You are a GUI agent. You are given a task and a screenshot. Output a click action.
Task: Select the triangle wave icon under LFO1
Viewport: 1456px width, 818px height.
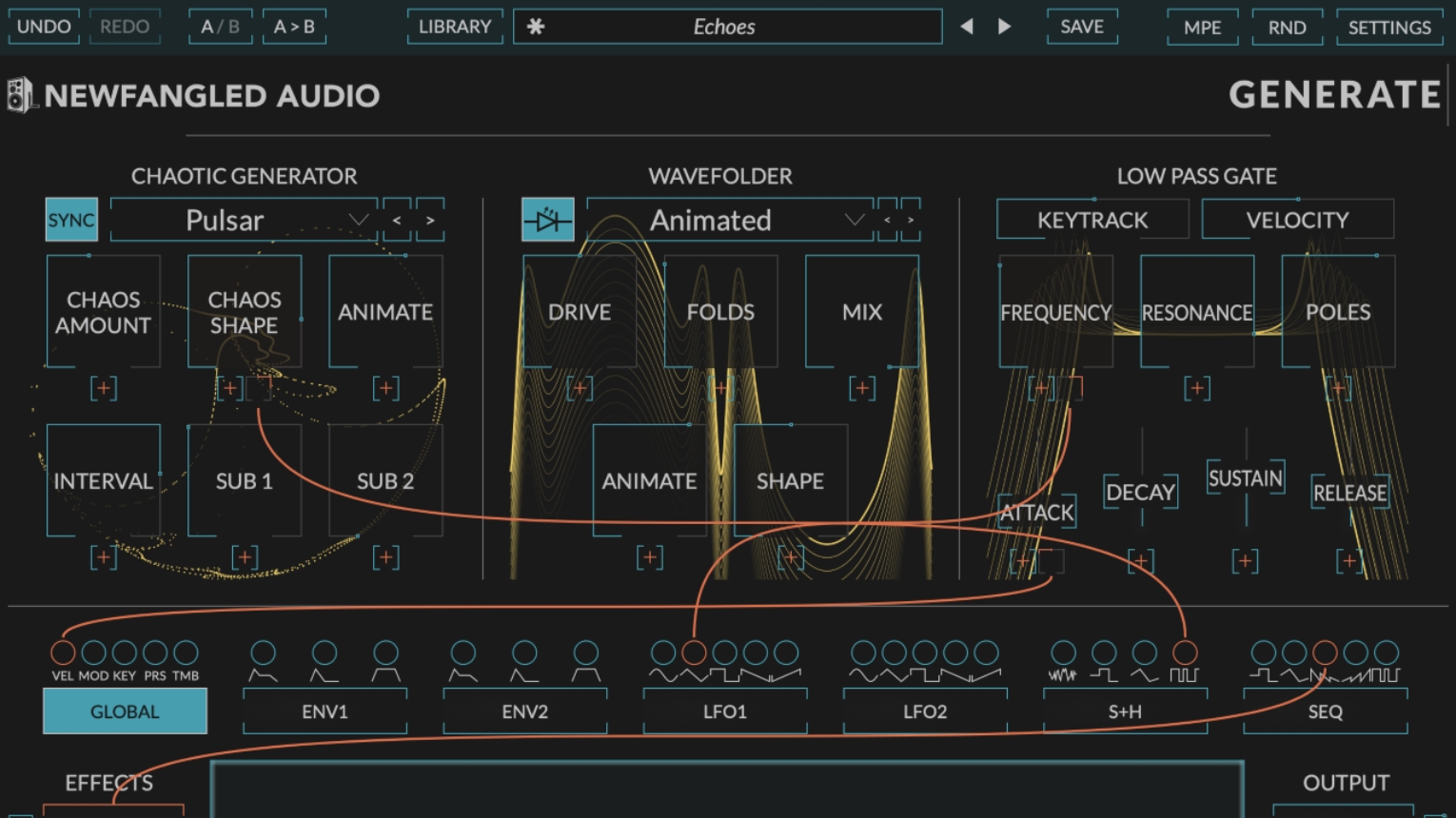click(695, 675)
